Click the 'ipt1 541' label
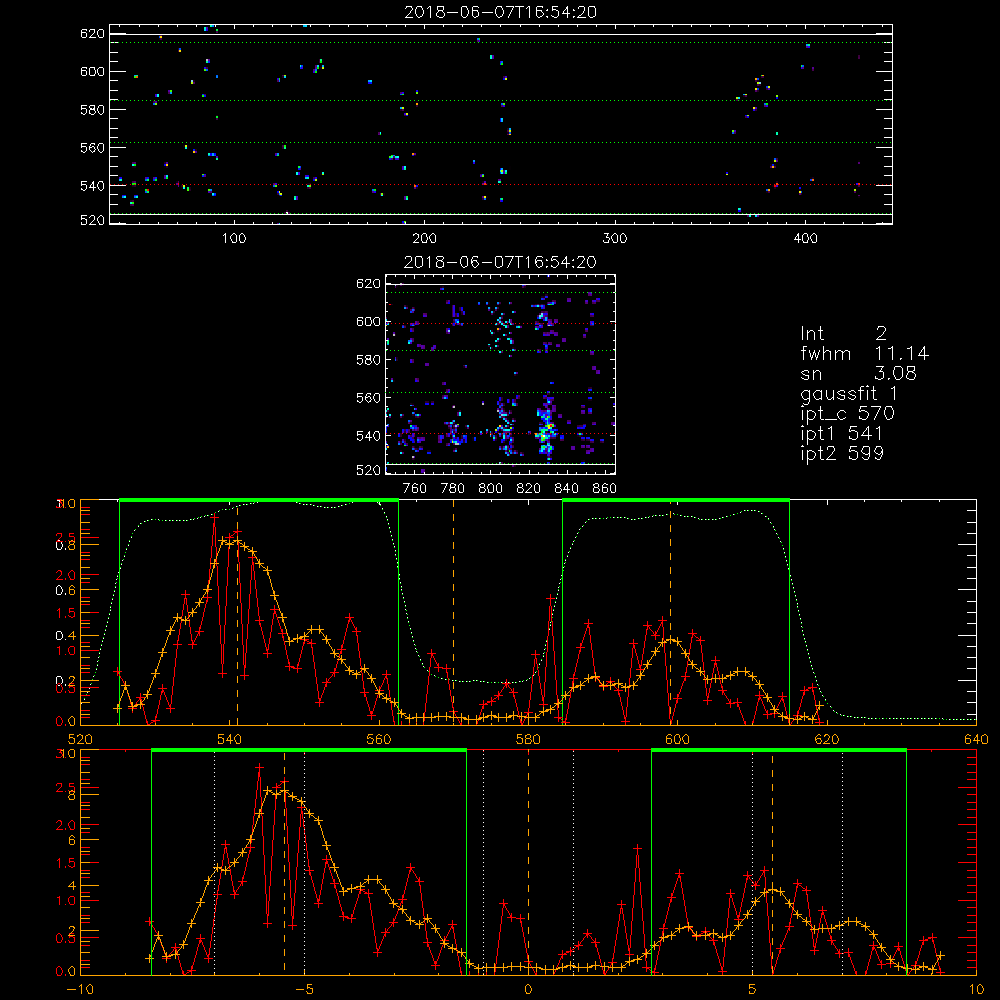Viewport: 1000px width, 1000px height. (x=841, y=434)
